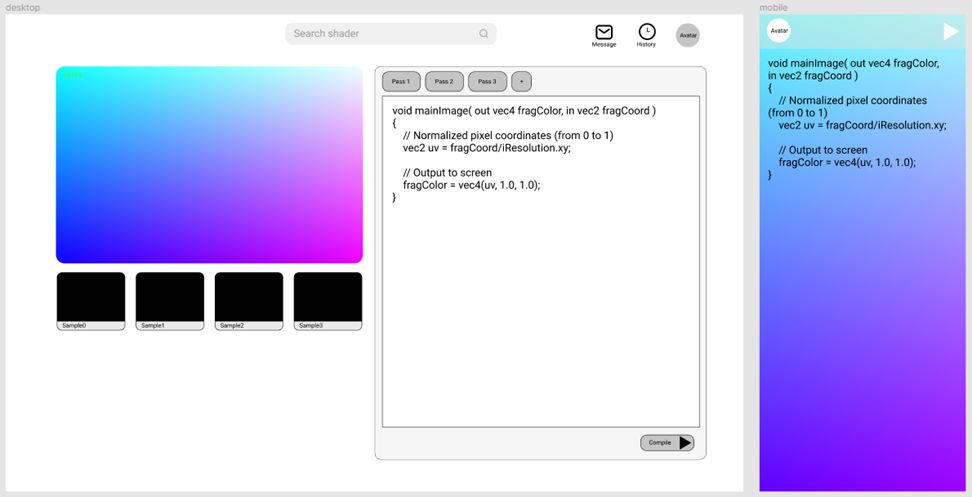Screen dimensions: 972x497
Task: Tap the mobile white play button
Action: pos(951,31)
